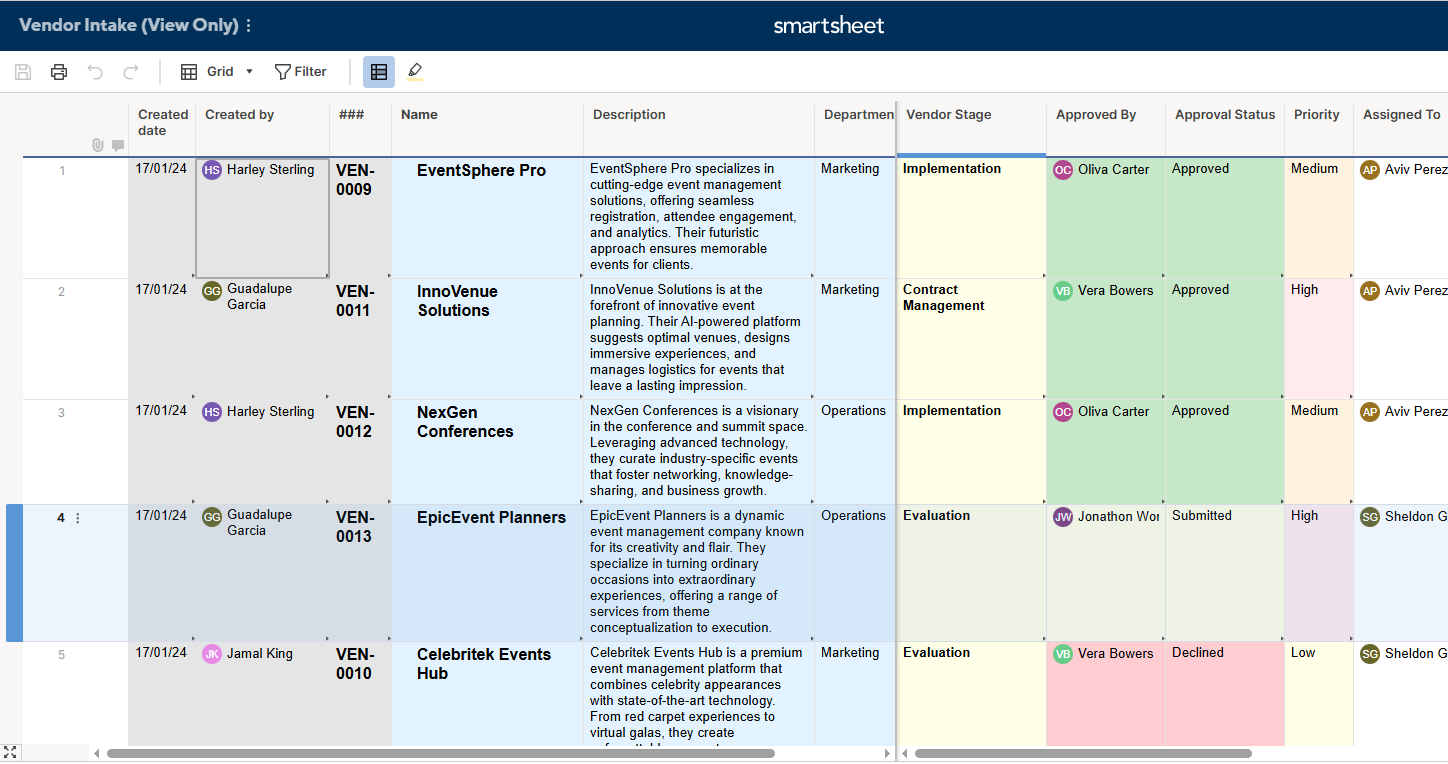Select the Declined approval status cell

pyautogui.click(x=1225, y=694)
